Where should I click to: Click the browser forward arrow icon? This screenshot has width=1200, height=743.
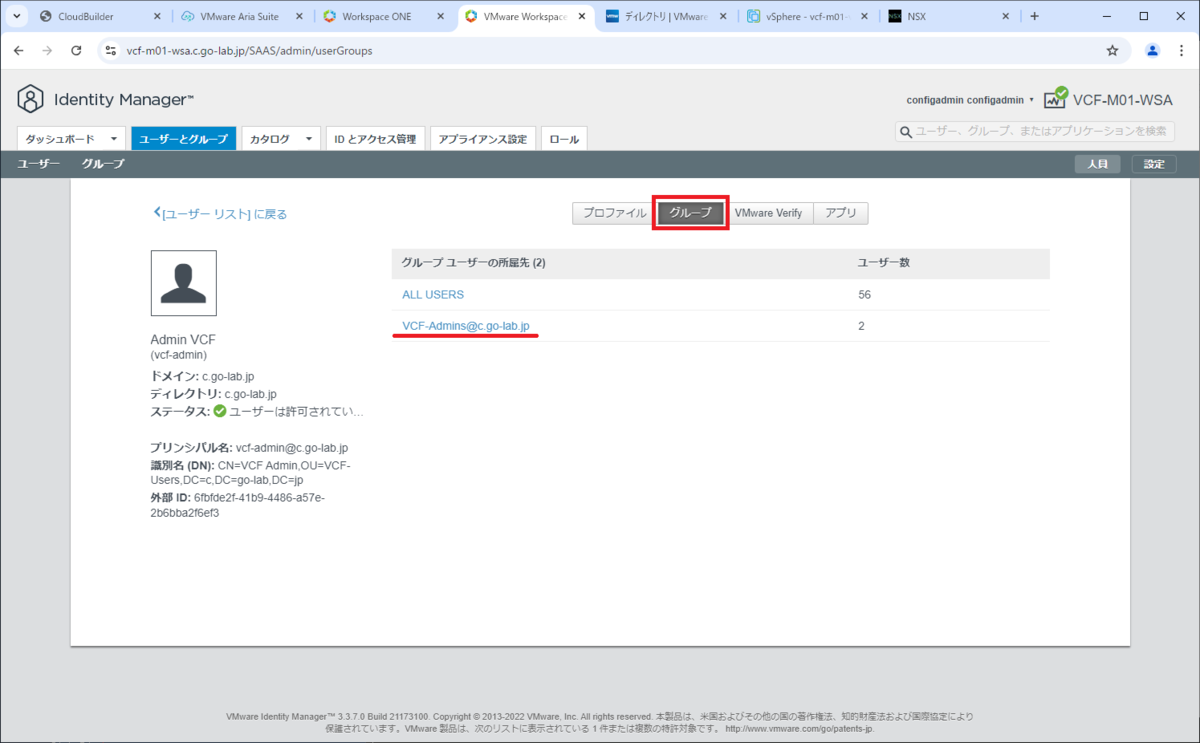pos(47,50)
